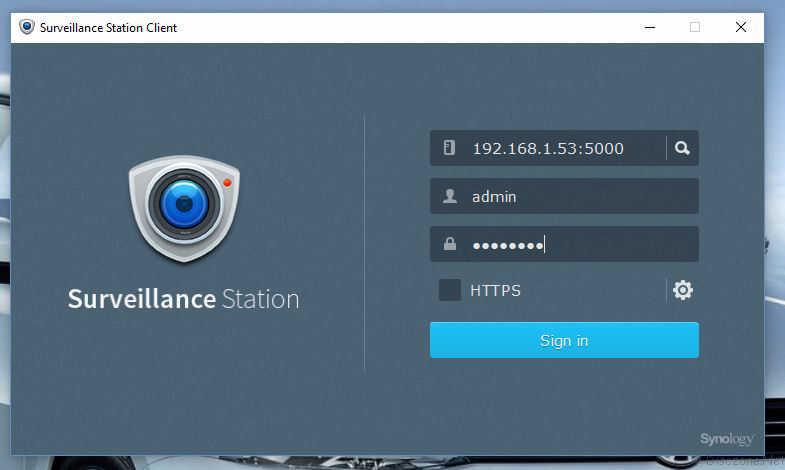785x470 pixels.
Task: Minimize the Surveillance Station Client window
Action: (648, 27)
